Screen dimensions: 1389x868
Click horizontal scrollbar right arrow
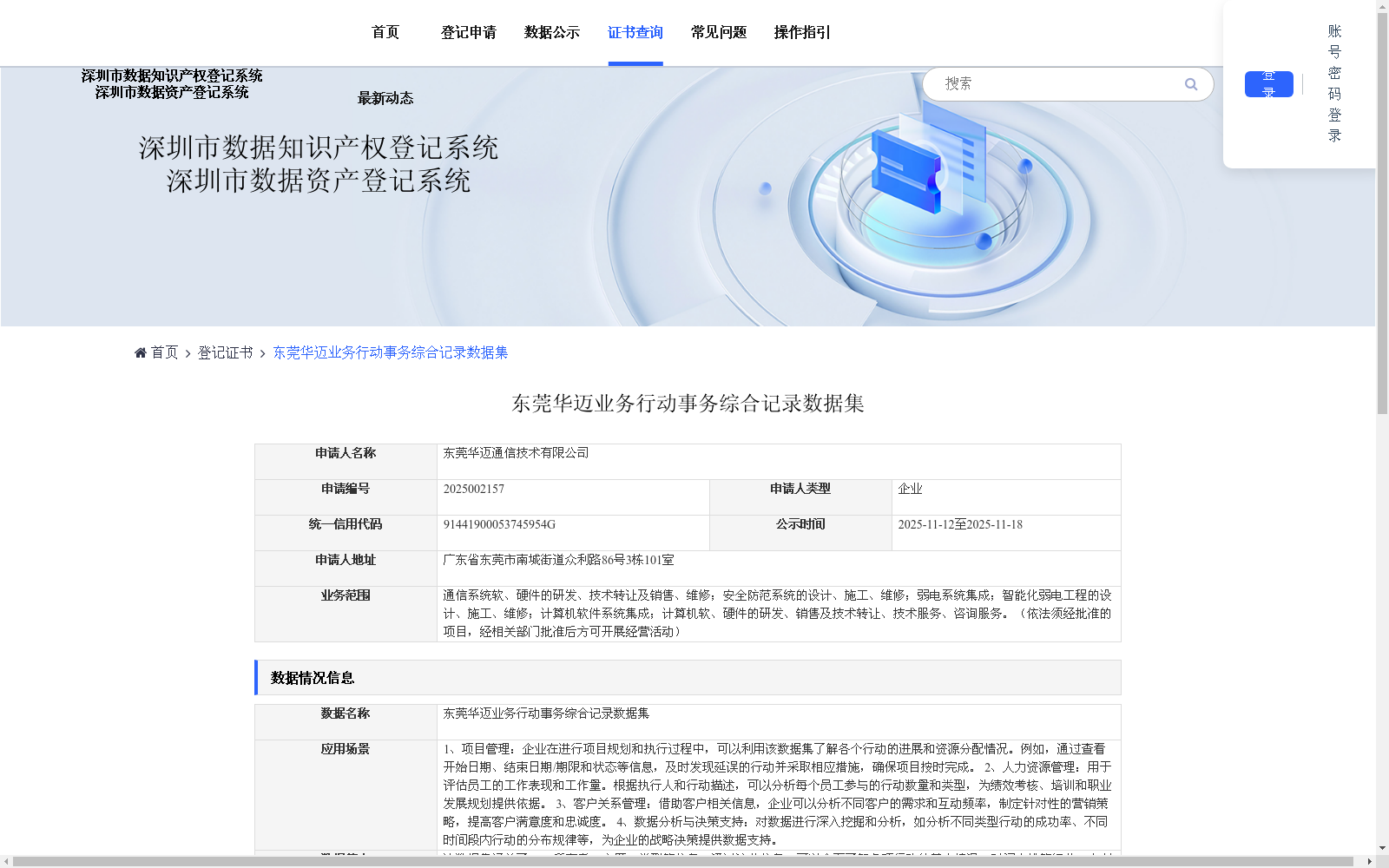[1370, 861]
